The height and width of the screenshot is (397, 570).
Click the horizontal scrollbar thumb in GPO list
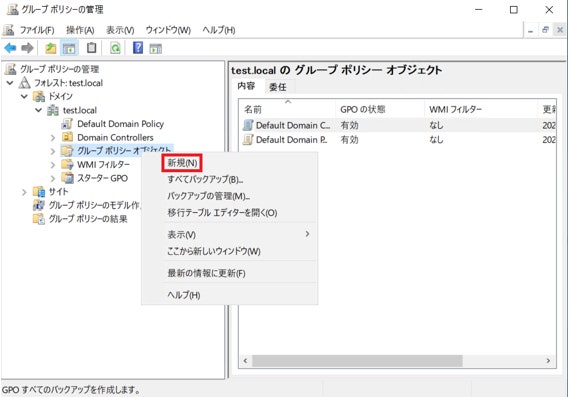[357, 361]
